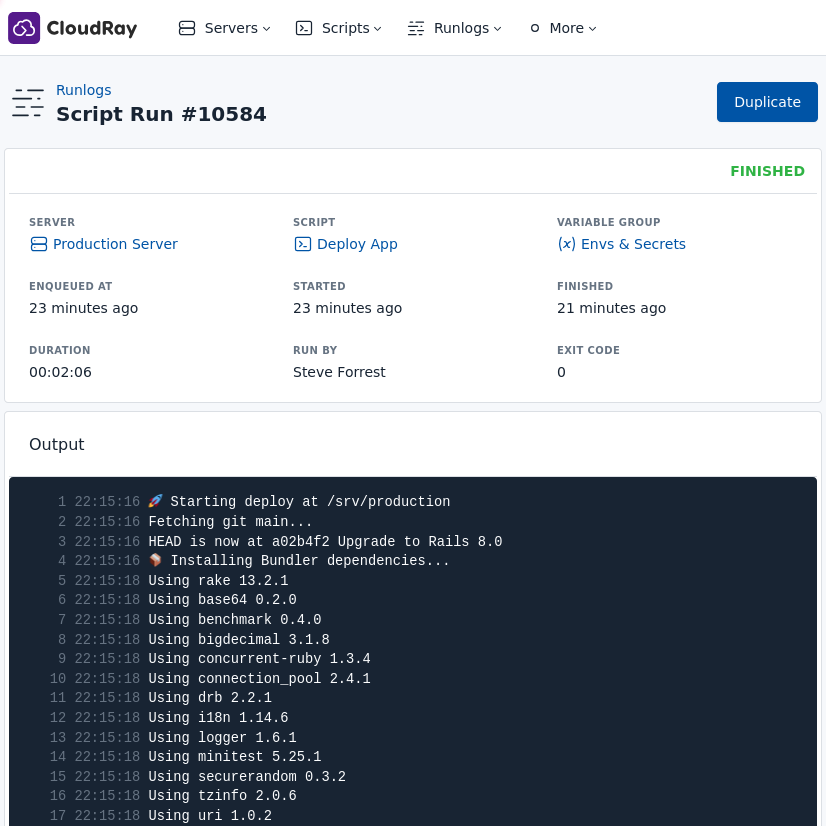
Task: Click the server icon beside Production Server
Action: [x=38, y=244]
